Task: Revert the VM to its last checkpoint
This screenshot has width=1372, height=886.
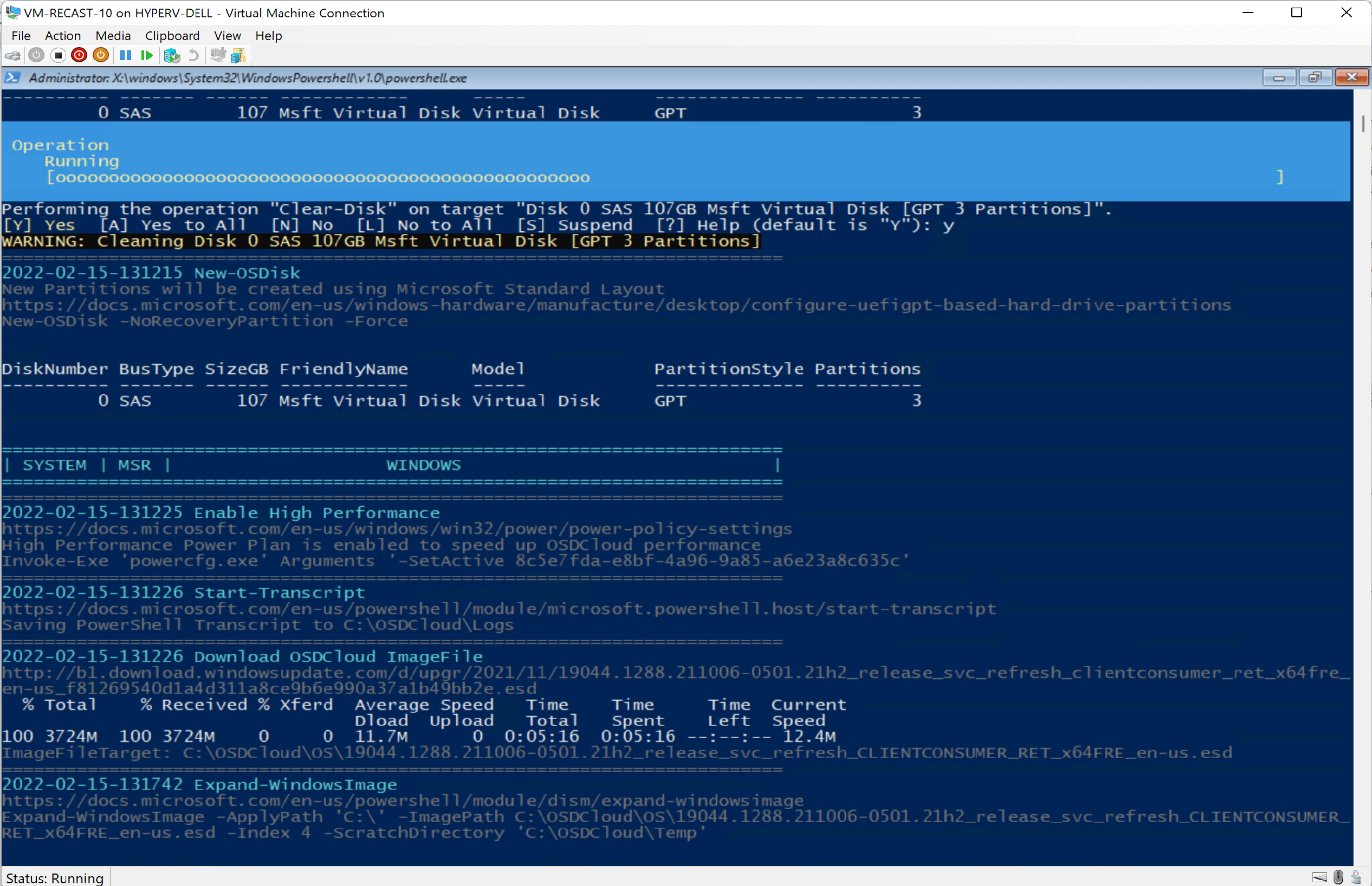Action: 193,55
